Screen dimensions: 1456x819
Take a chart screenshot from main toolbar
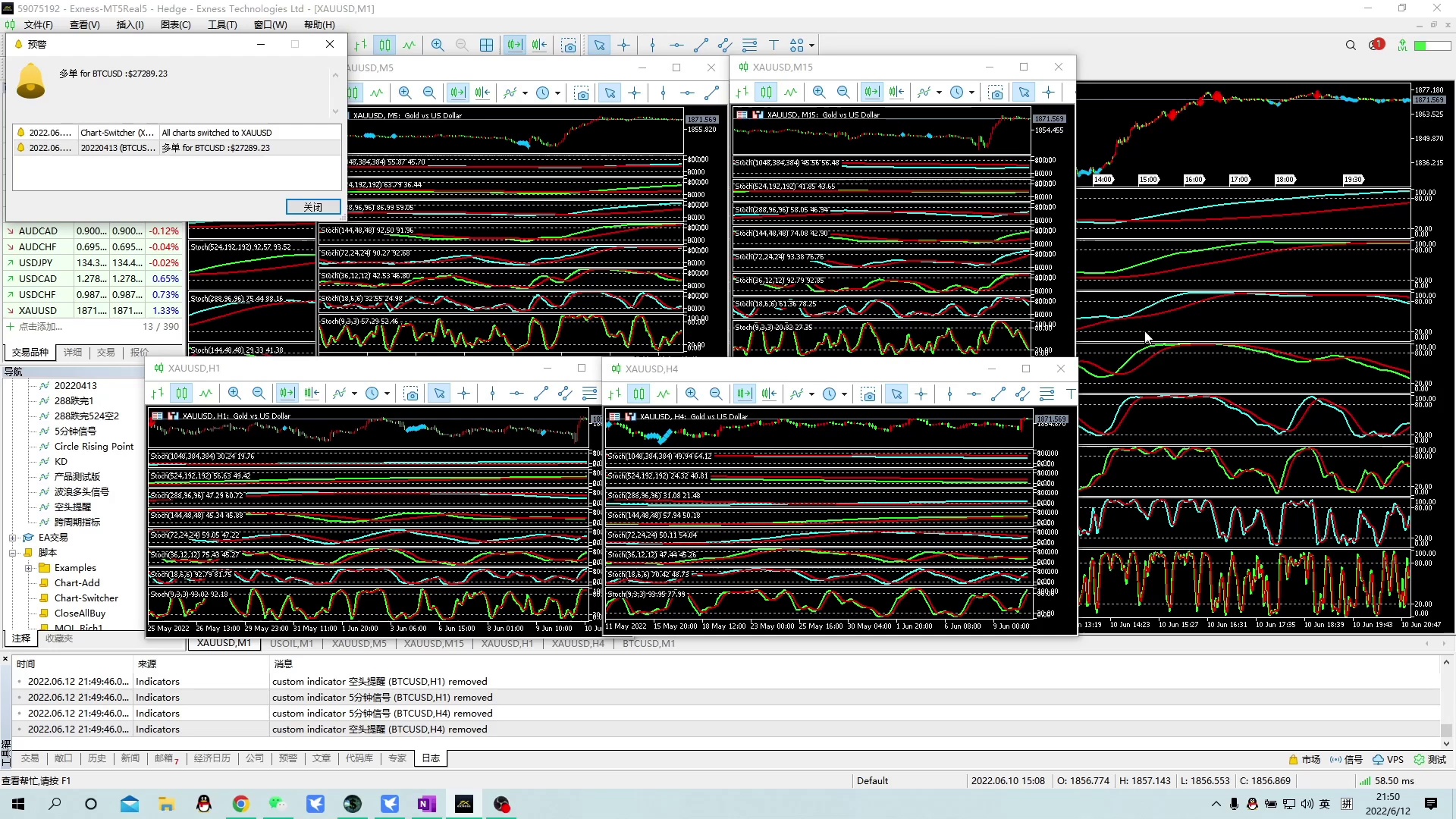(569, 45)
